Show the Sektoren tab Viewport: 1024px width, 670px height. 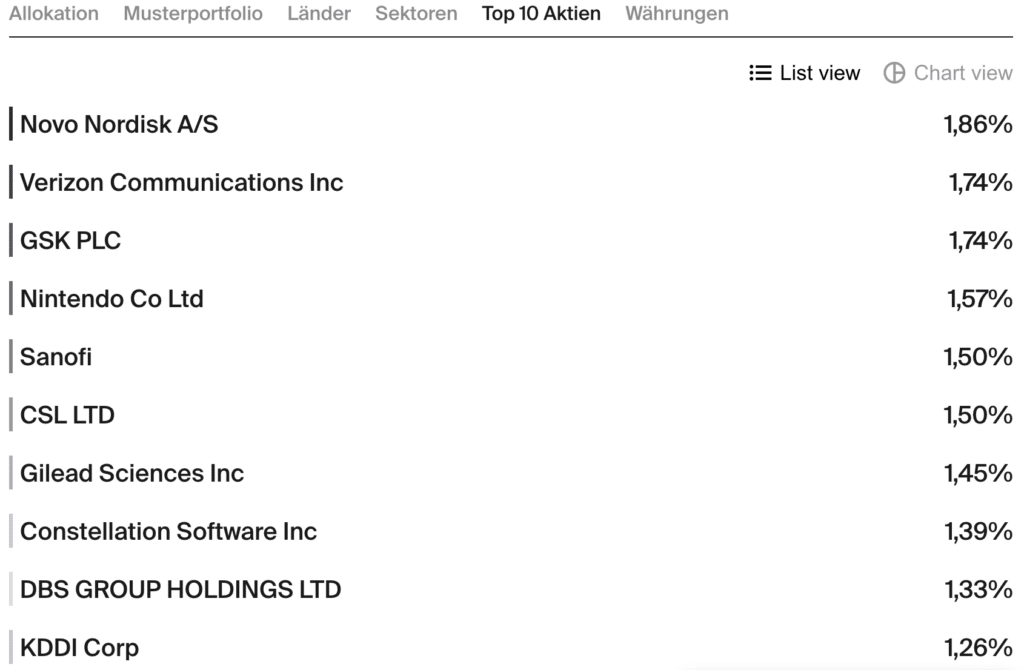pyautogui.click(x=416, y=14)
